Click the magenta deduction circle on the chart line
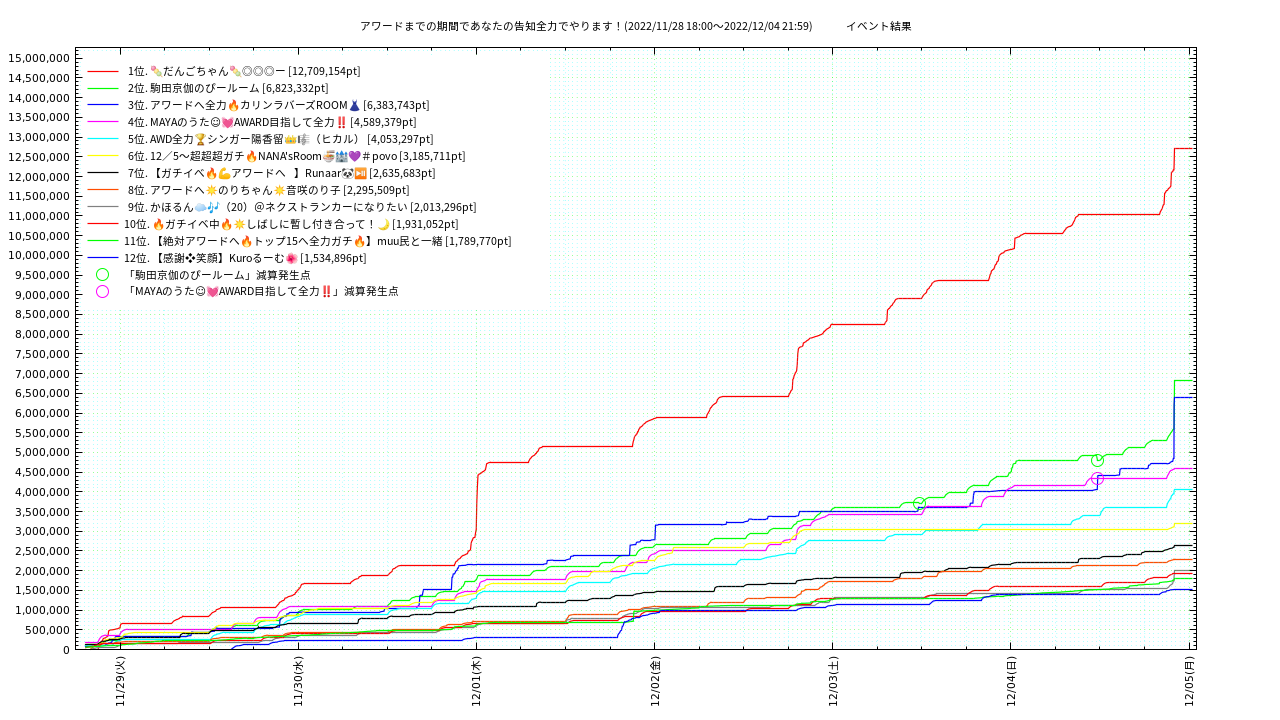Screen dimensions: 1280x720 click(1097, 479)
